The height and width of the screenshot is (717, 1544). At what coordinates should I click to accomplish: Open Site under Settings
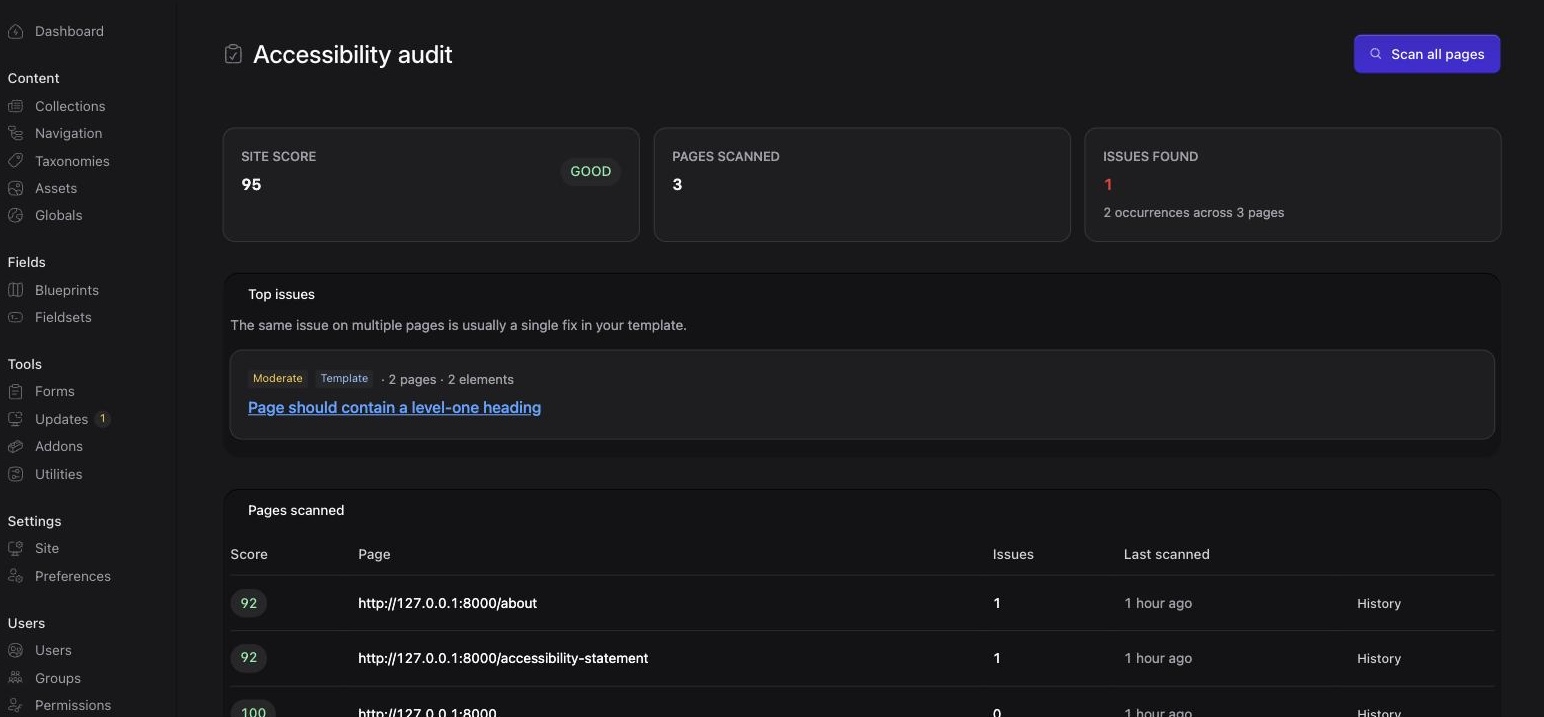pos(47,548)
